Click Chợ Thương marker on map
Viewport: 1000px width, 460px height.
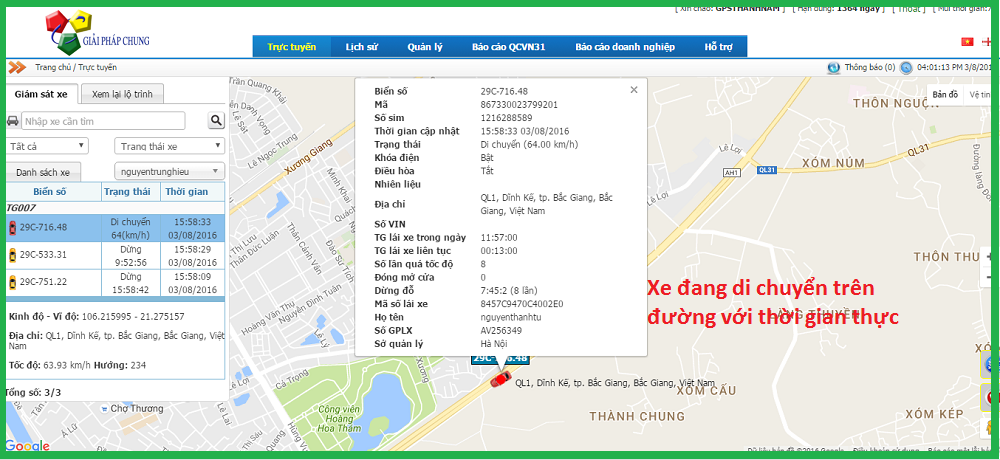click(x=131, y=408)
